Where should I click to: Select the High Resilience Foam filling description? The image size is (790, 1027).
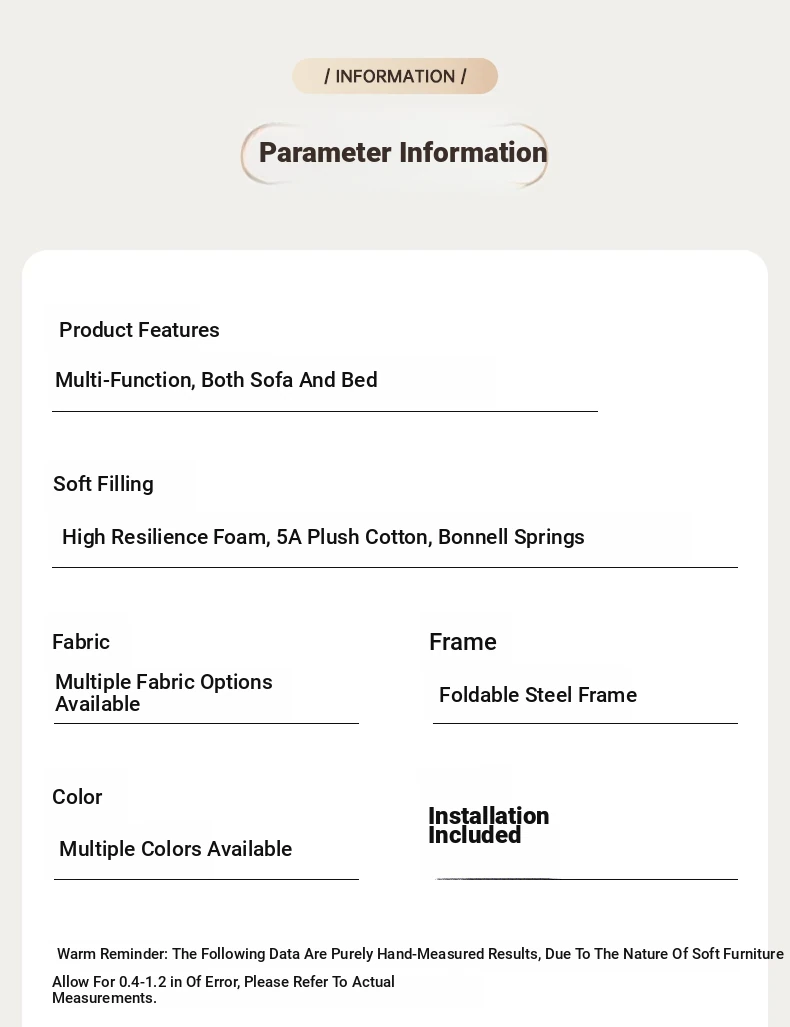pyautogui.click(x=323, y=537)
